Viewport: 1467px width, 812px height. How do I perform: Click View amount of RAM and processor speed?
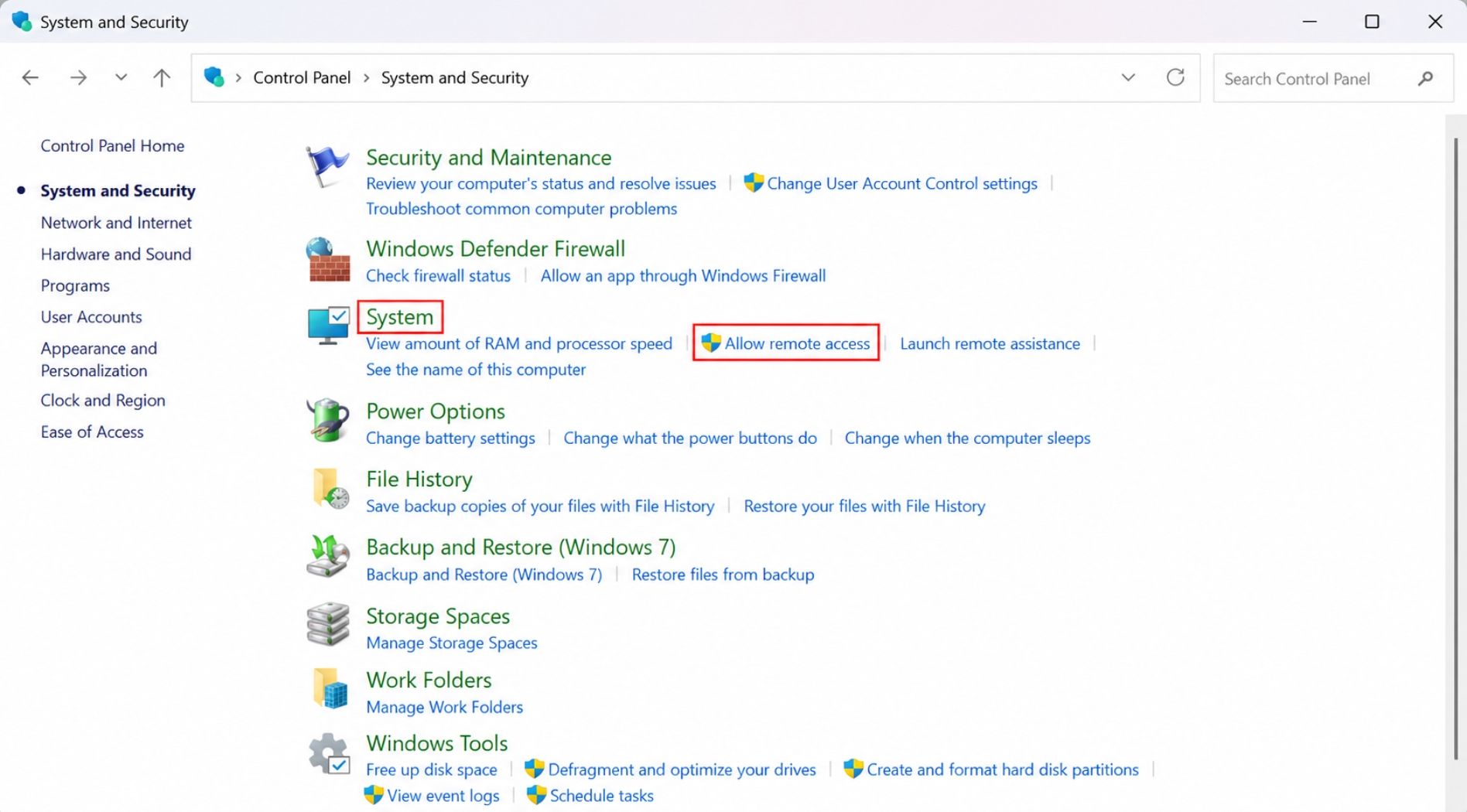tap(519, 343)
